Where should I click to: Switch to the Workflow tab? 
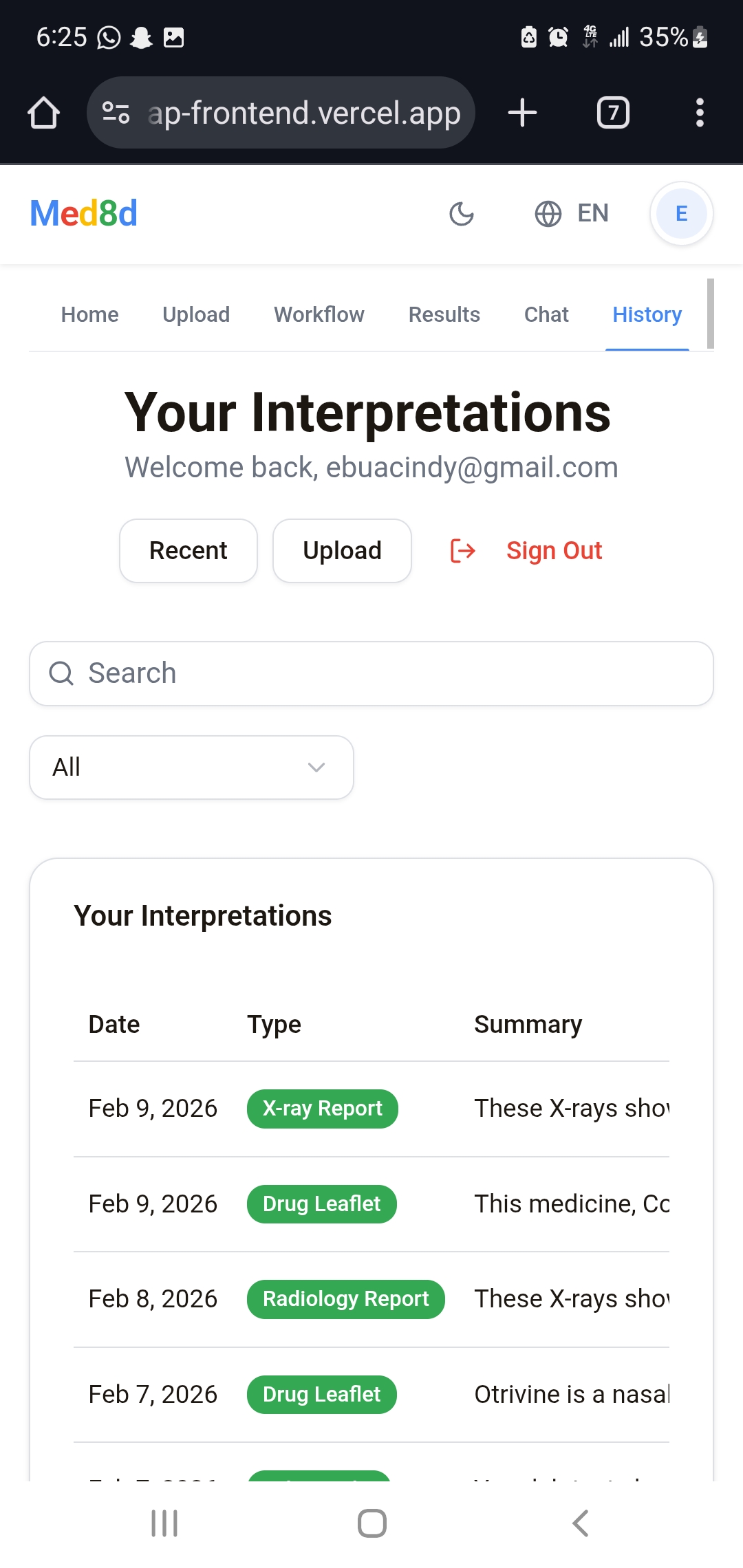pyautogui.click(x=319, y=315)
